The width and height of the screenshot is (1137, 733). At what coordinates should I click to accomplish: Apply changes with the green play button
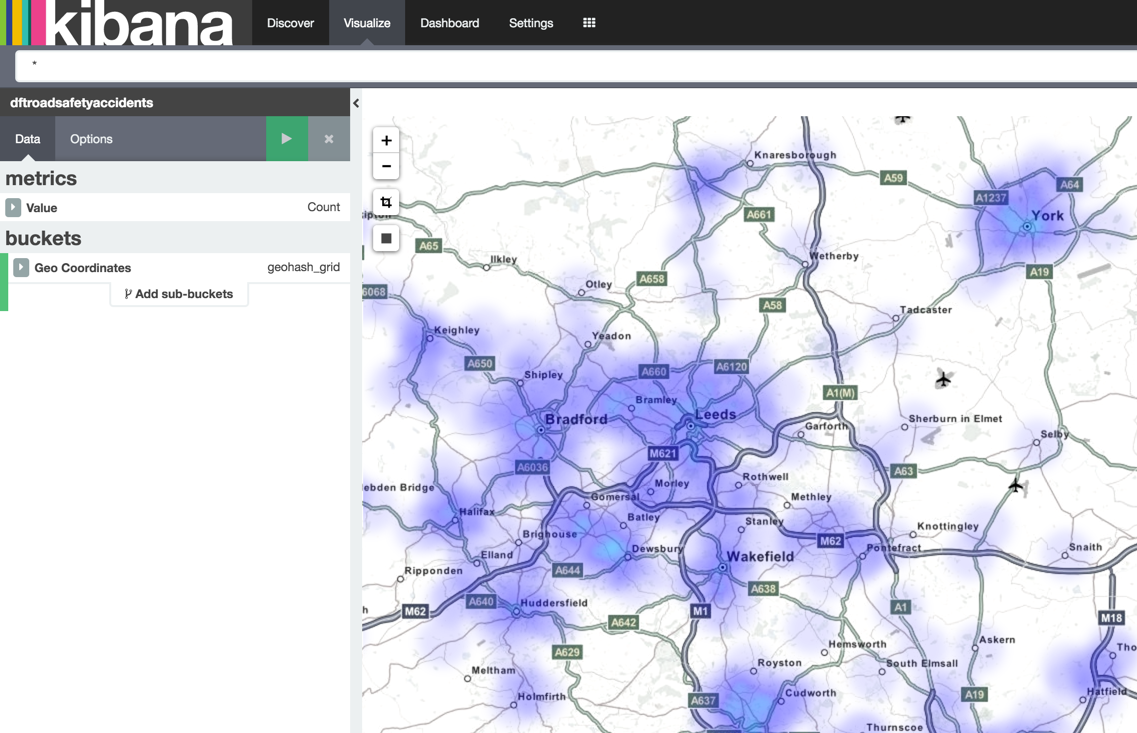[x=286, y=139]
